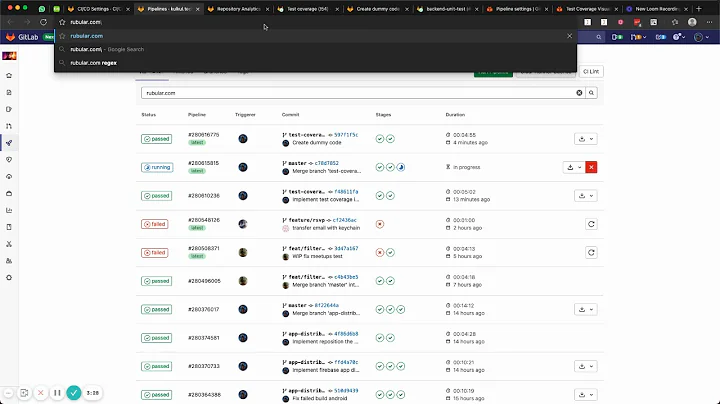
Task: Reload the page with browser refresh icon
Action: (43, 22)
